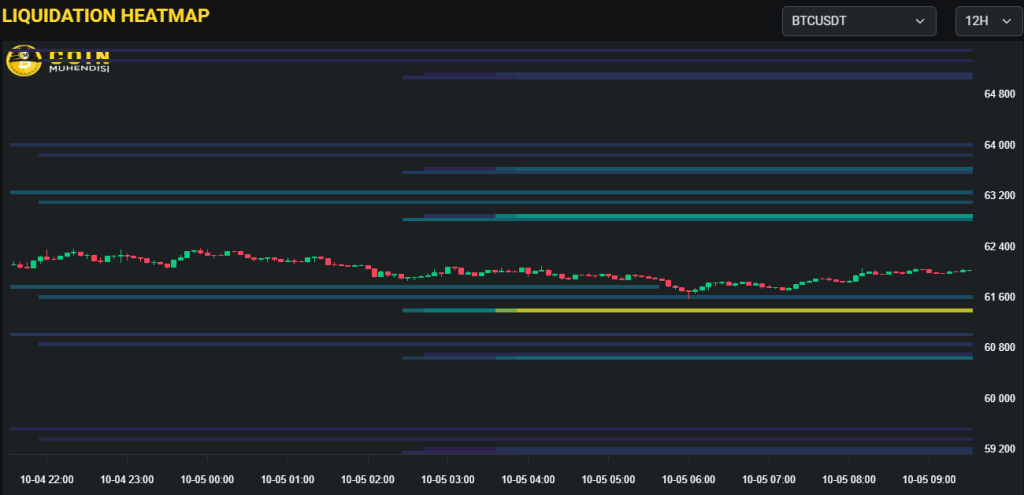Click the 61 600 price axis label

coord(999,297)
